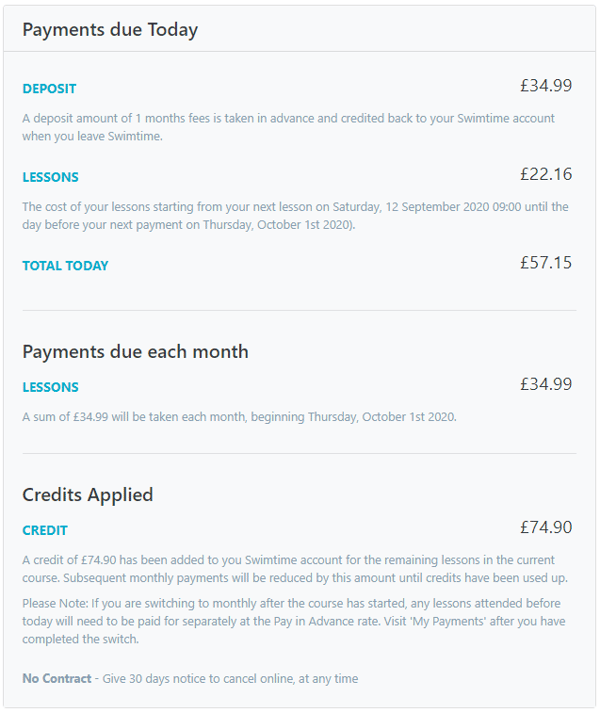Select the monthly LESSONS label

click(50, 387)
